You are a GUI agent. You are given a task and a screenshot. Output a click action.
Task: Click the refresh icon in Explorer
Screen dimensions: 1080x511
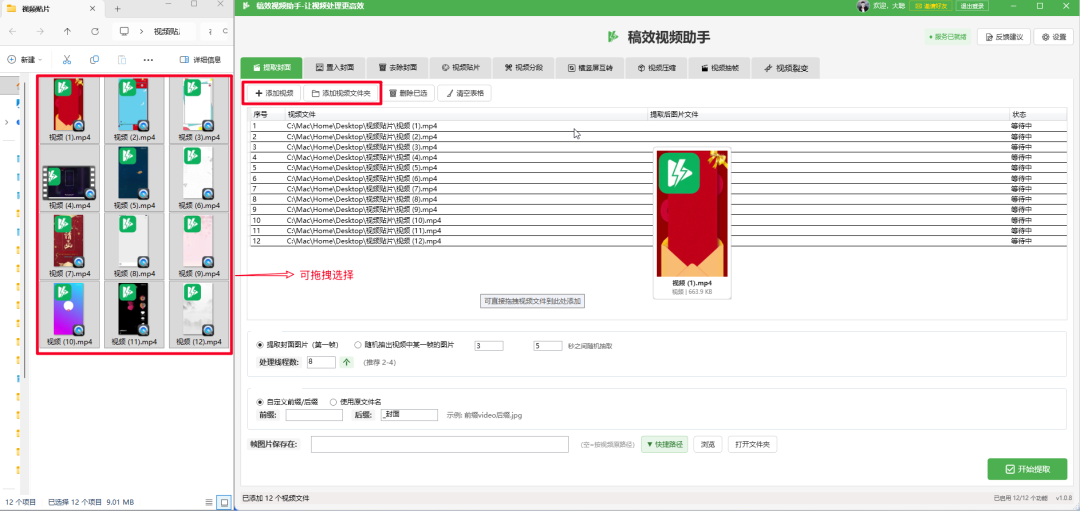click(x=95, y=31)
